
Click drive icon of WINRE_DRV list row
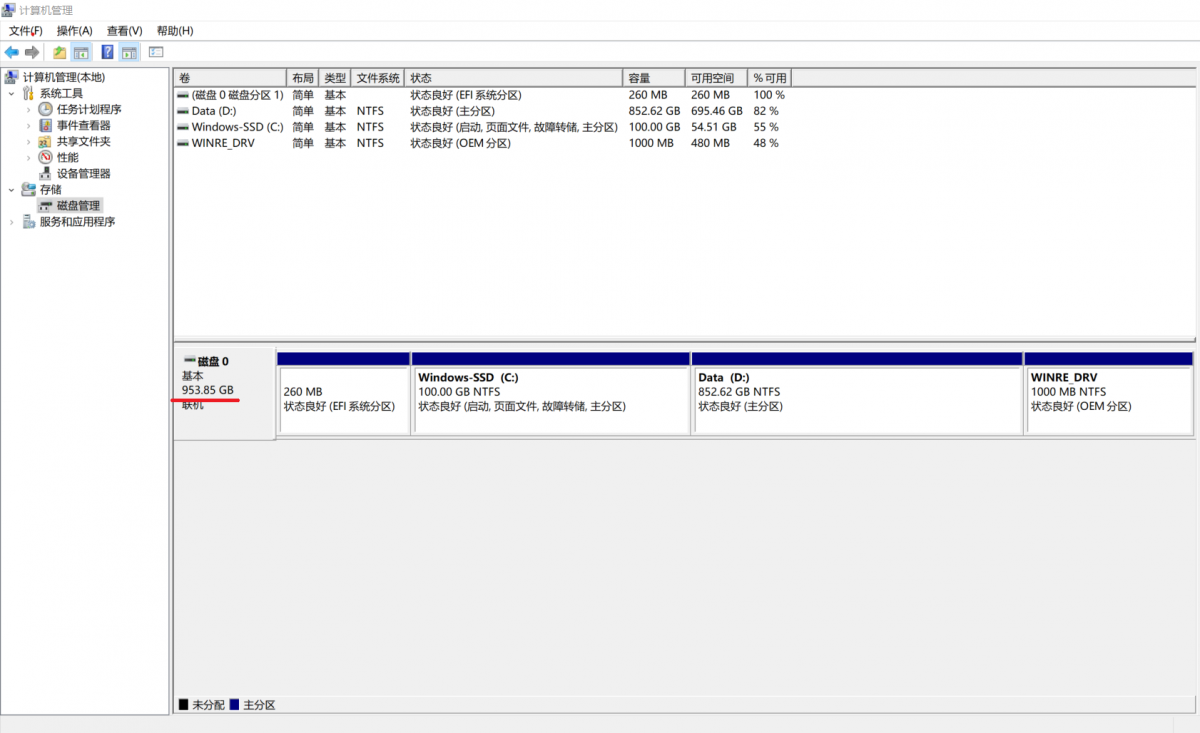183,143
